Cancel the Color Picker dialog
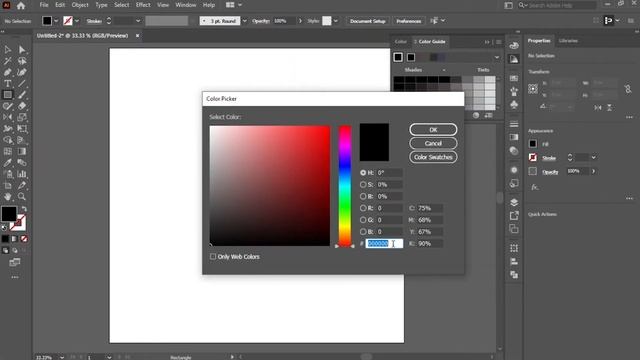 (433, 143)
